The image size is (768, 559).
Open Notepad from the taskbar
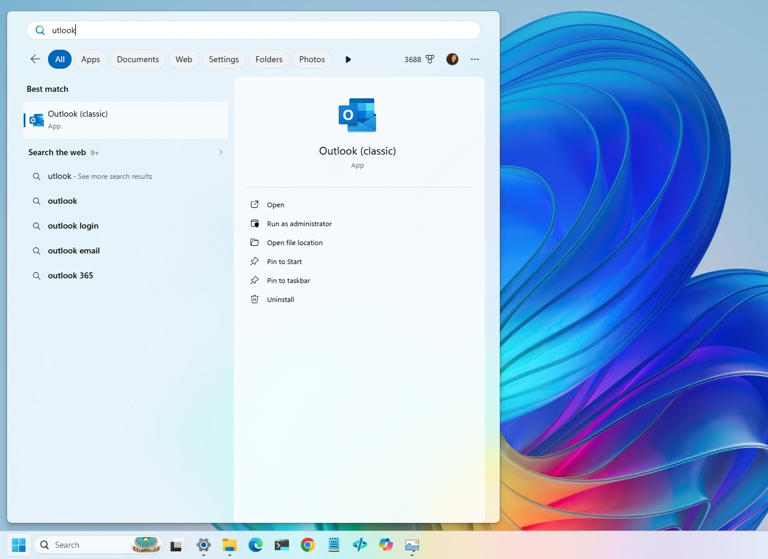coord(334,545)
